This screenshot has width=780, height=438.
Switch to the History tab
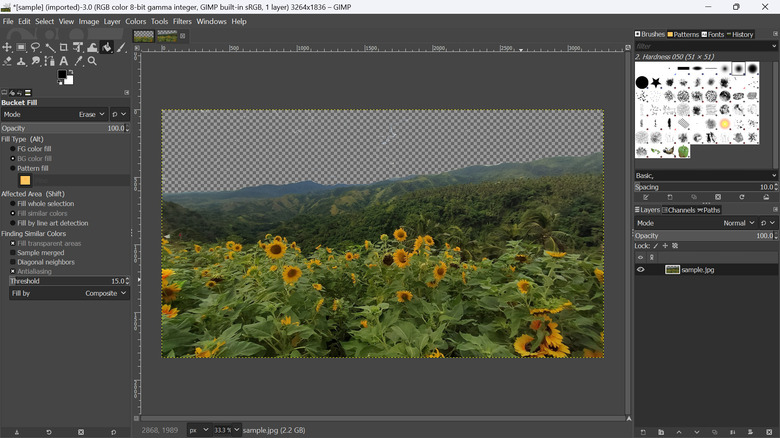pyautogui.click(x=740, y=34)
